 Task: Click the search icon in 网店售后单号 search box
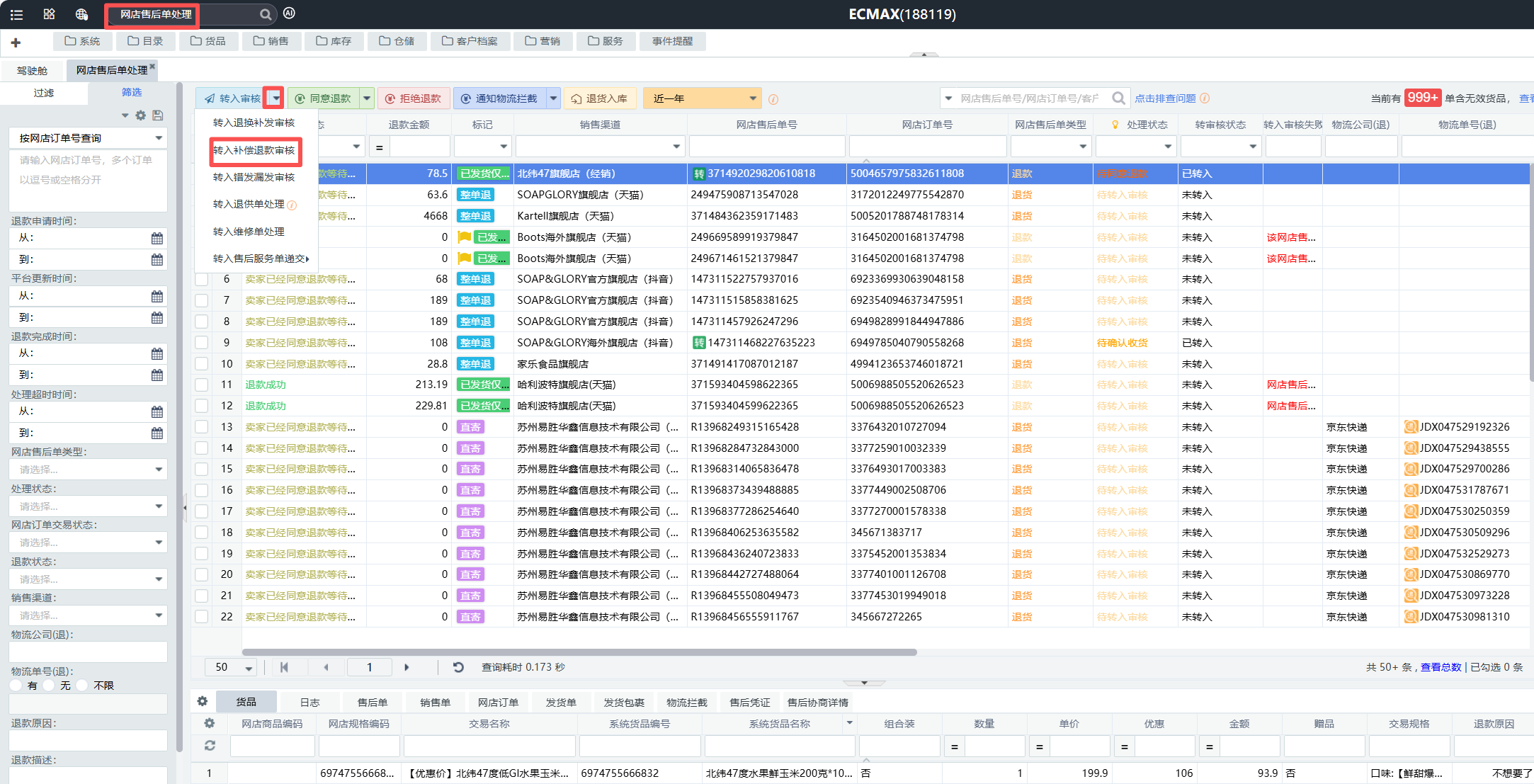click(1118, 98)
